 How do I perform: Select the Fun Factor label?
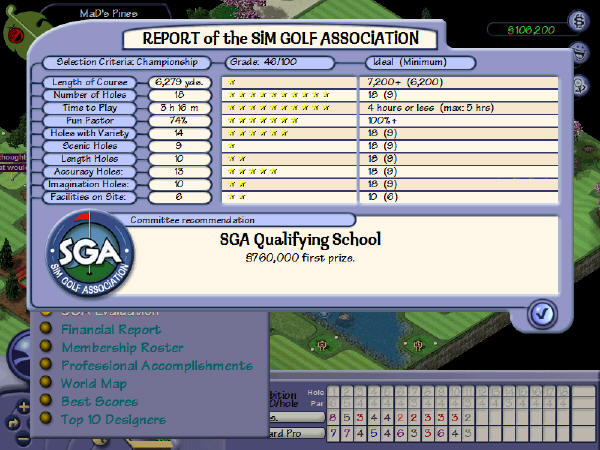(x=90, y=121)
